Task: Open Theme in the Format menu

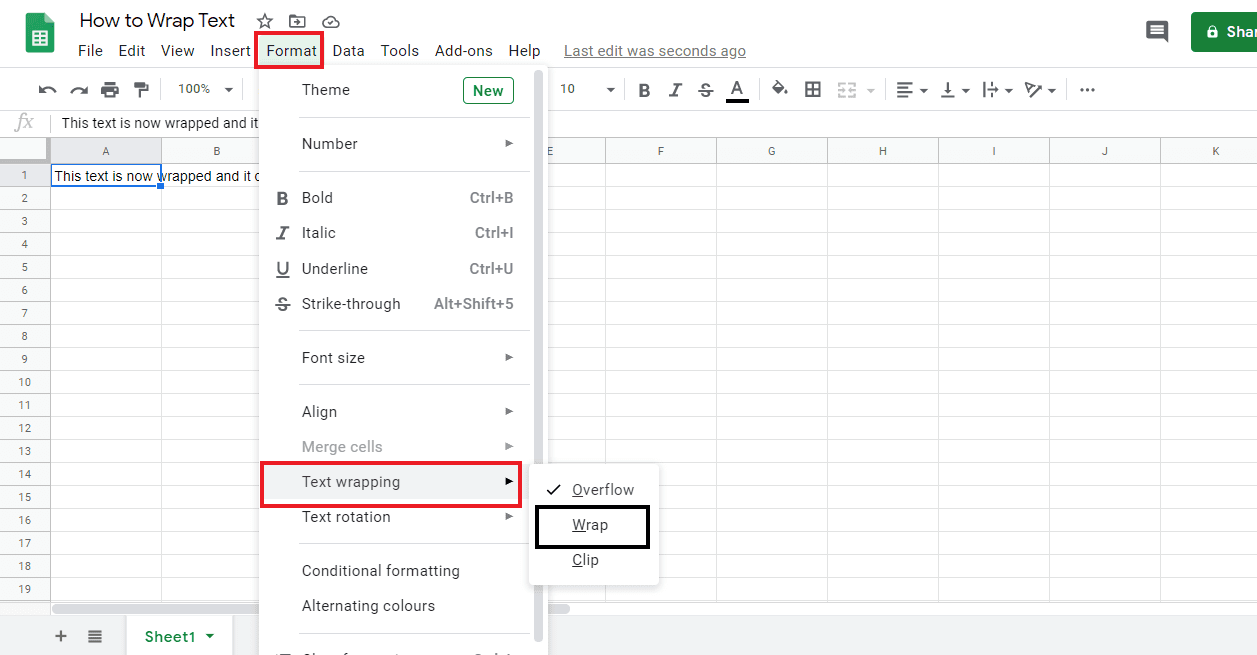Action: [396, 90]
